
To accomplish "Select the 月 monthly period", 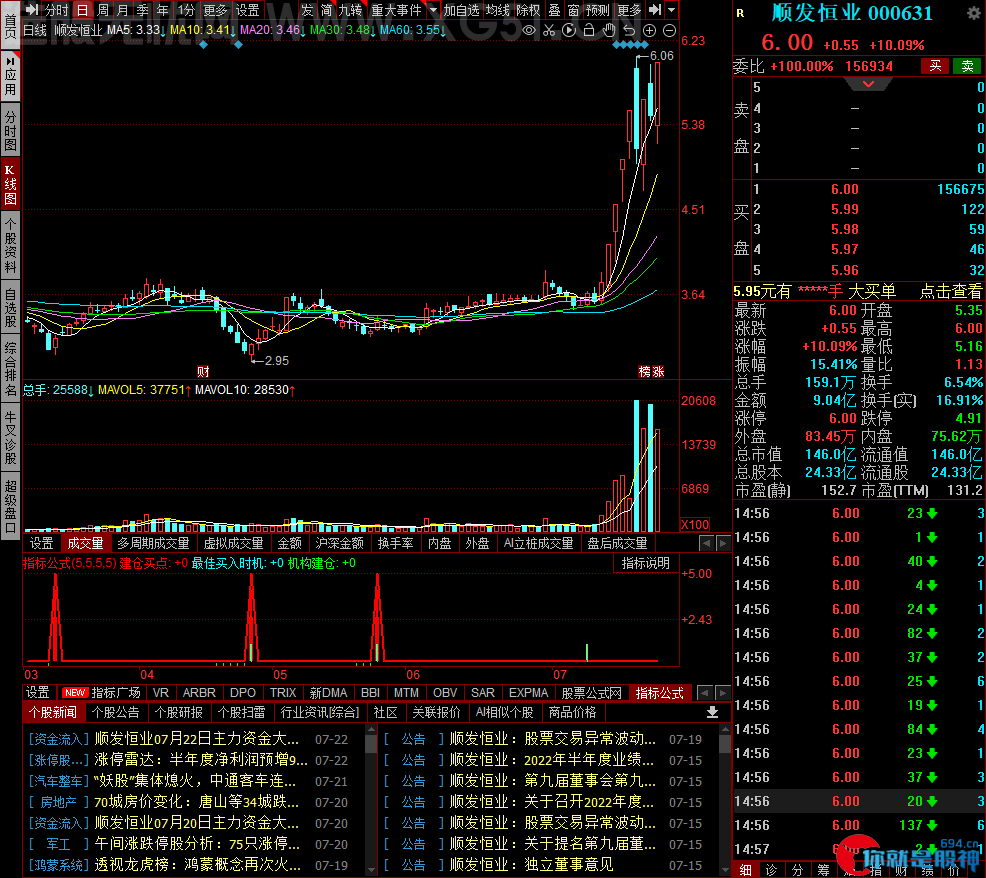I will [x=123, y=10].
